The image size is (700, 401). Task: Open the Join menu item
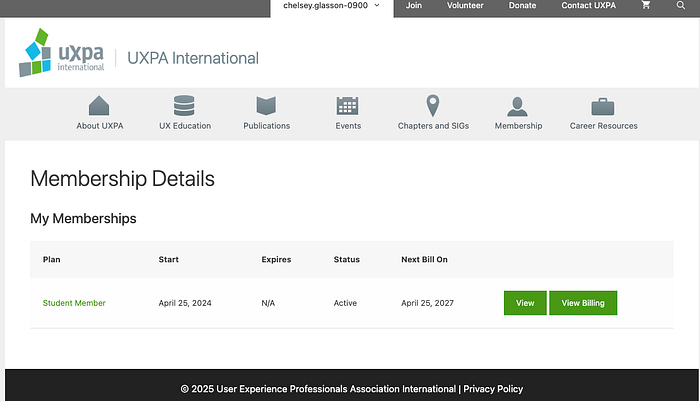pos(414,5)
